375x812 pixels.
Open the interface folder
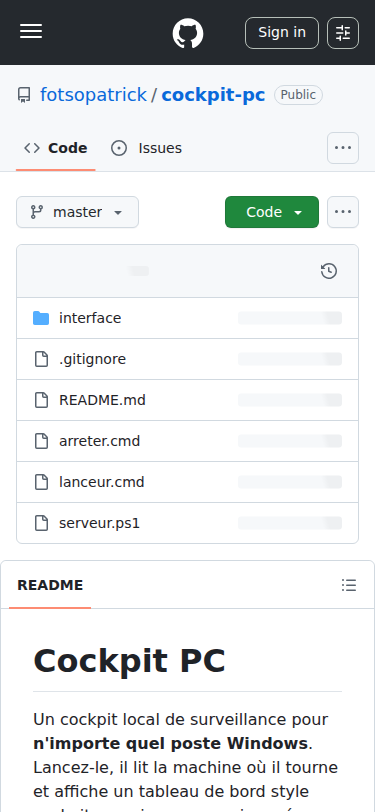click(x=90, y=318)
